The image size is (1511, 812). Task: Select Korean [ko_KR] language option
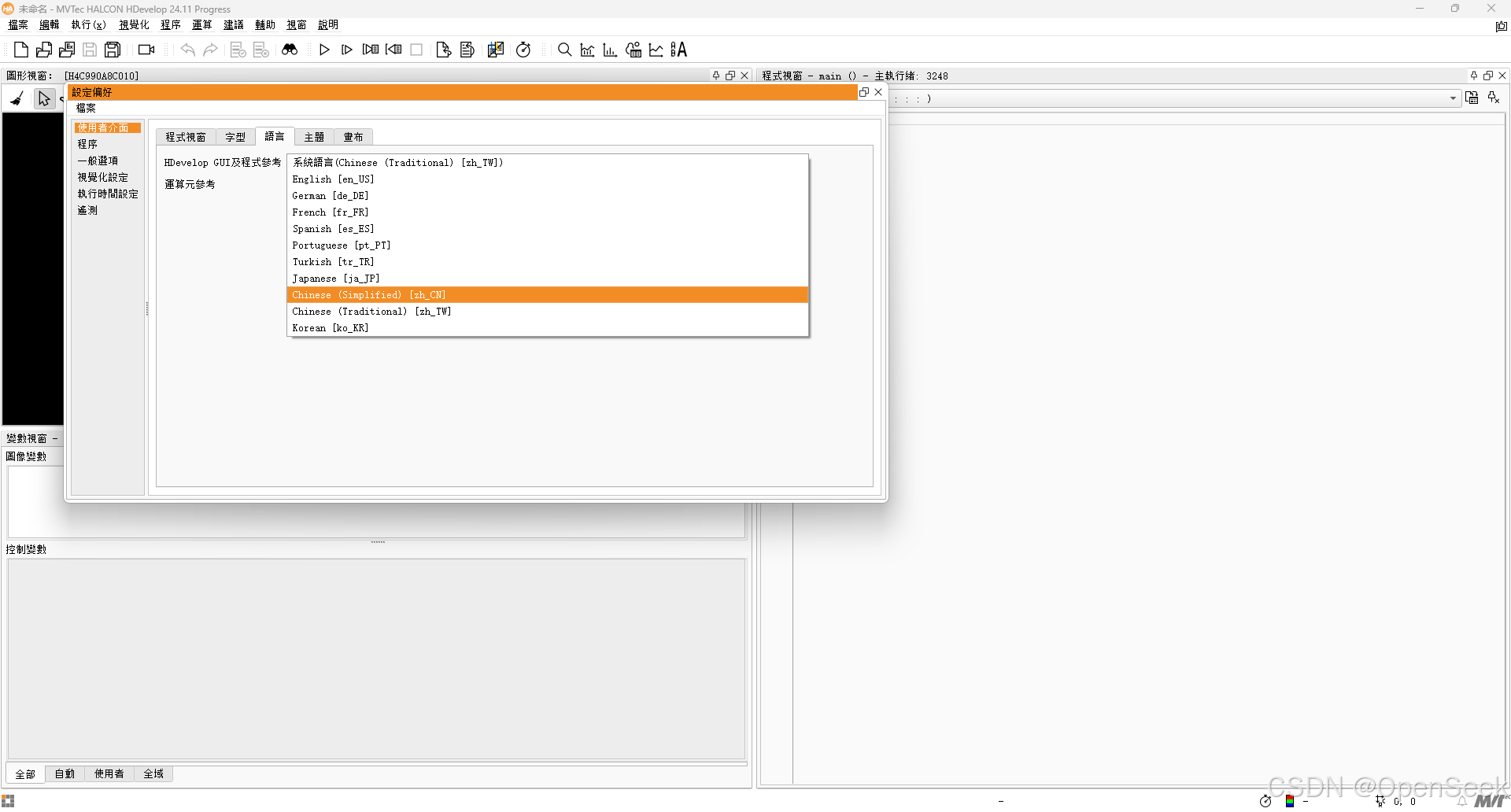pos(330,327)
